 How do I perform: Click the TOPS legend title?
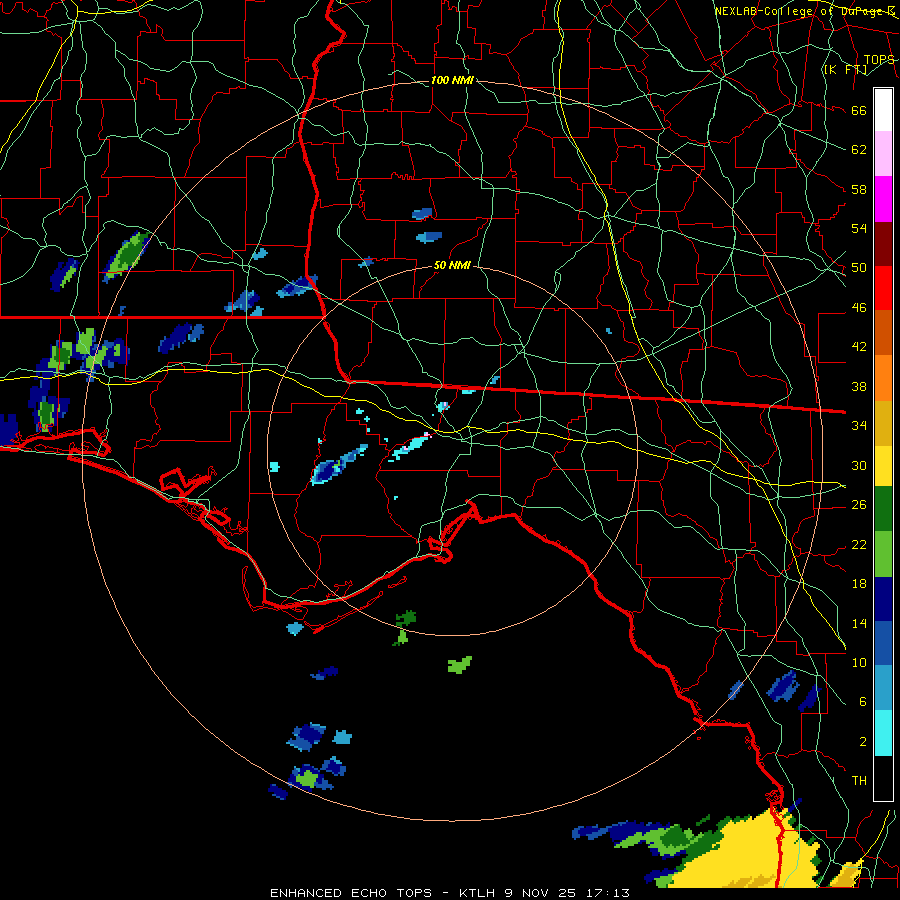[x=879, y=60]
